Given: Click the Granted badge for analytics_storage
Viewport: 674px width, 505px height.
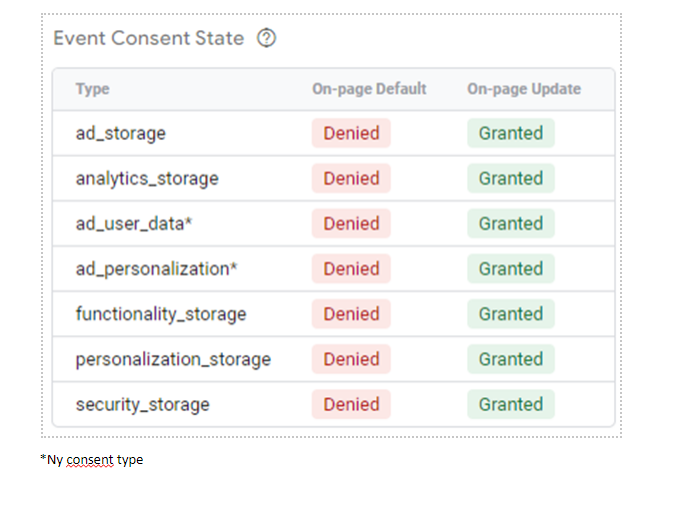Looking at the screenshot, I should (x=511, y=178).
